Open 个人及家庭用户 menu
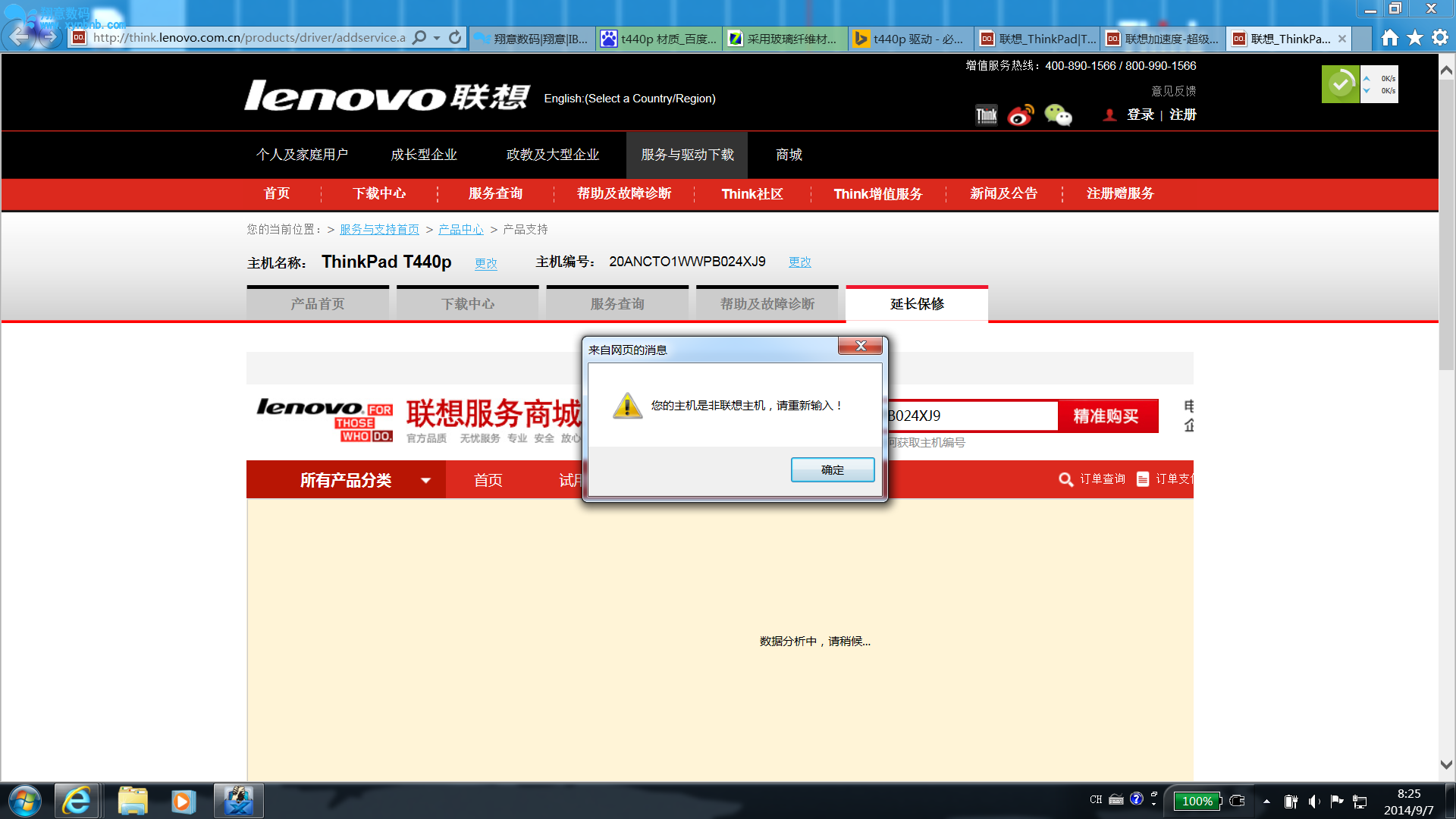The width and height of the screenshot is (1456, 819). (x=302, y=155)
